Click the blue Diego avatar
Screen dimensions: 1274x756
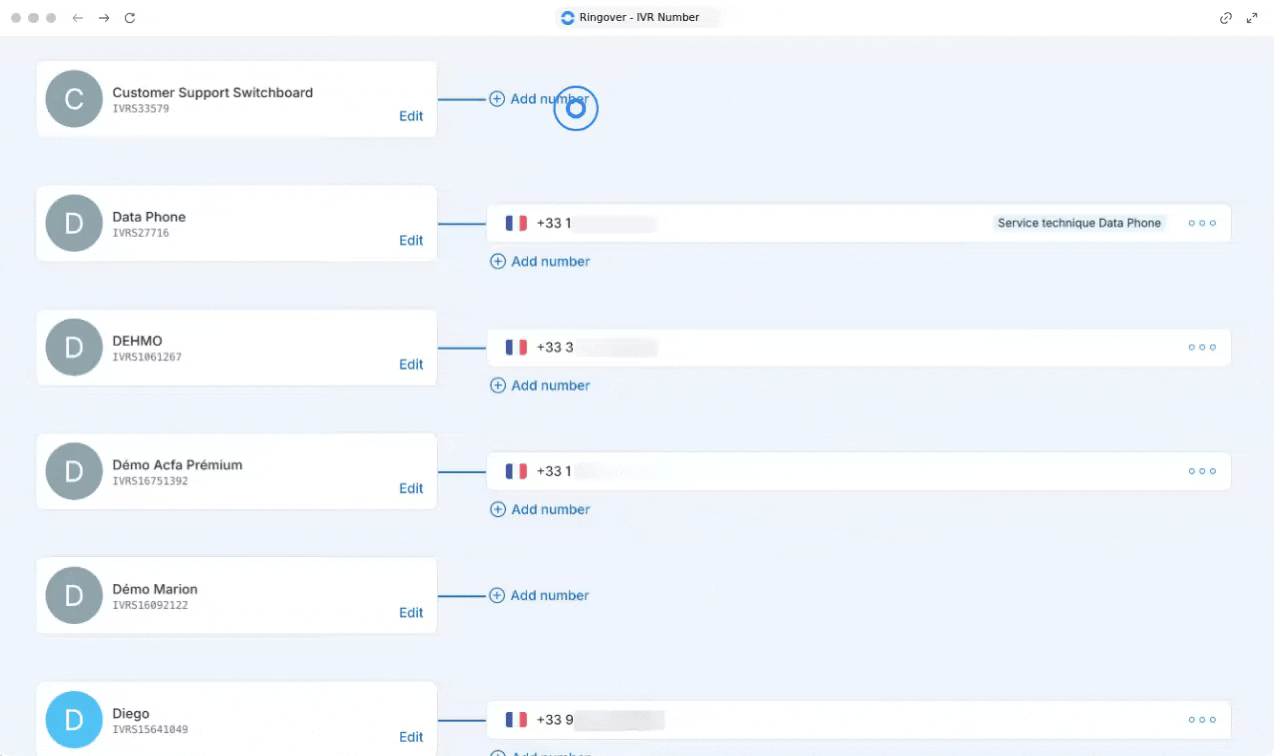(x=74, y=720)
